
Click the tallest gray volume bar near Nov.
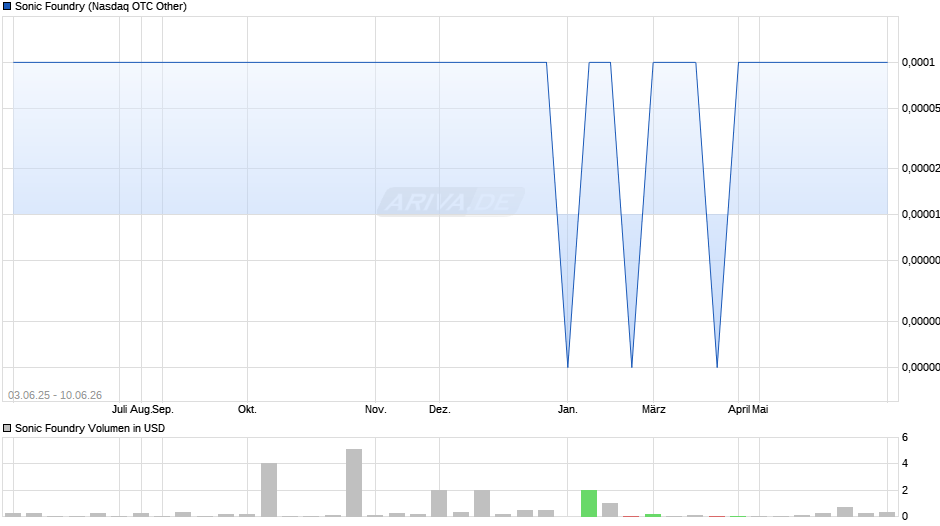[354, 483]
